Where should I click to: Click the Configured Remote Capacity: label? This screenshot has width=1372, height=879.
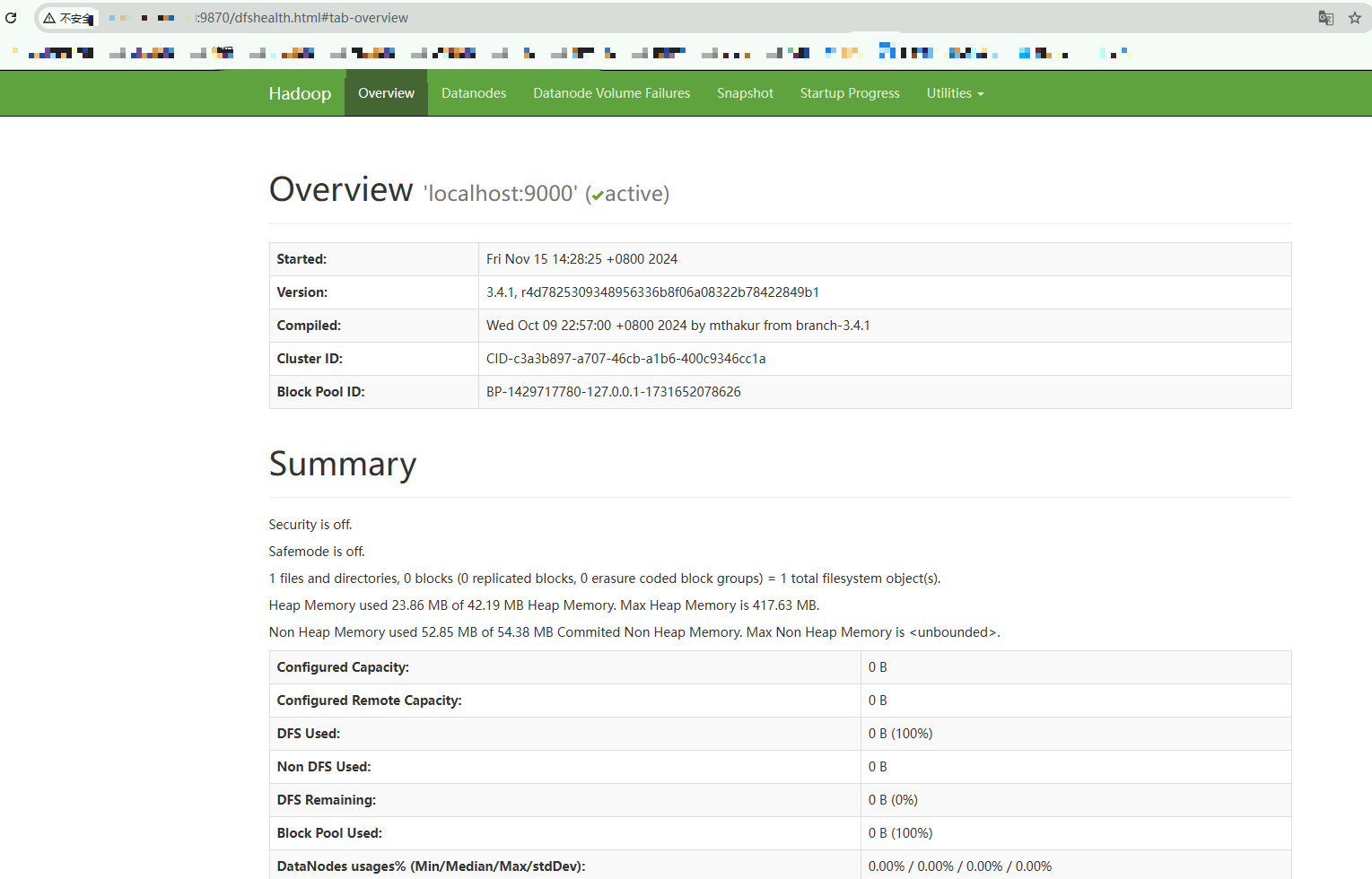coord(369,701)
